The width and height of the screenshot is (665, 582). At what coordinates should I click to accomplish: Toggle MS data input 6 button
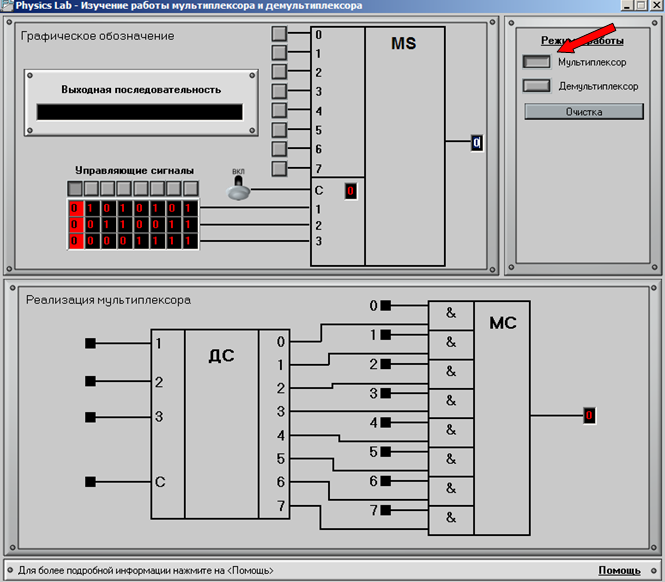(x=279, y=149)
